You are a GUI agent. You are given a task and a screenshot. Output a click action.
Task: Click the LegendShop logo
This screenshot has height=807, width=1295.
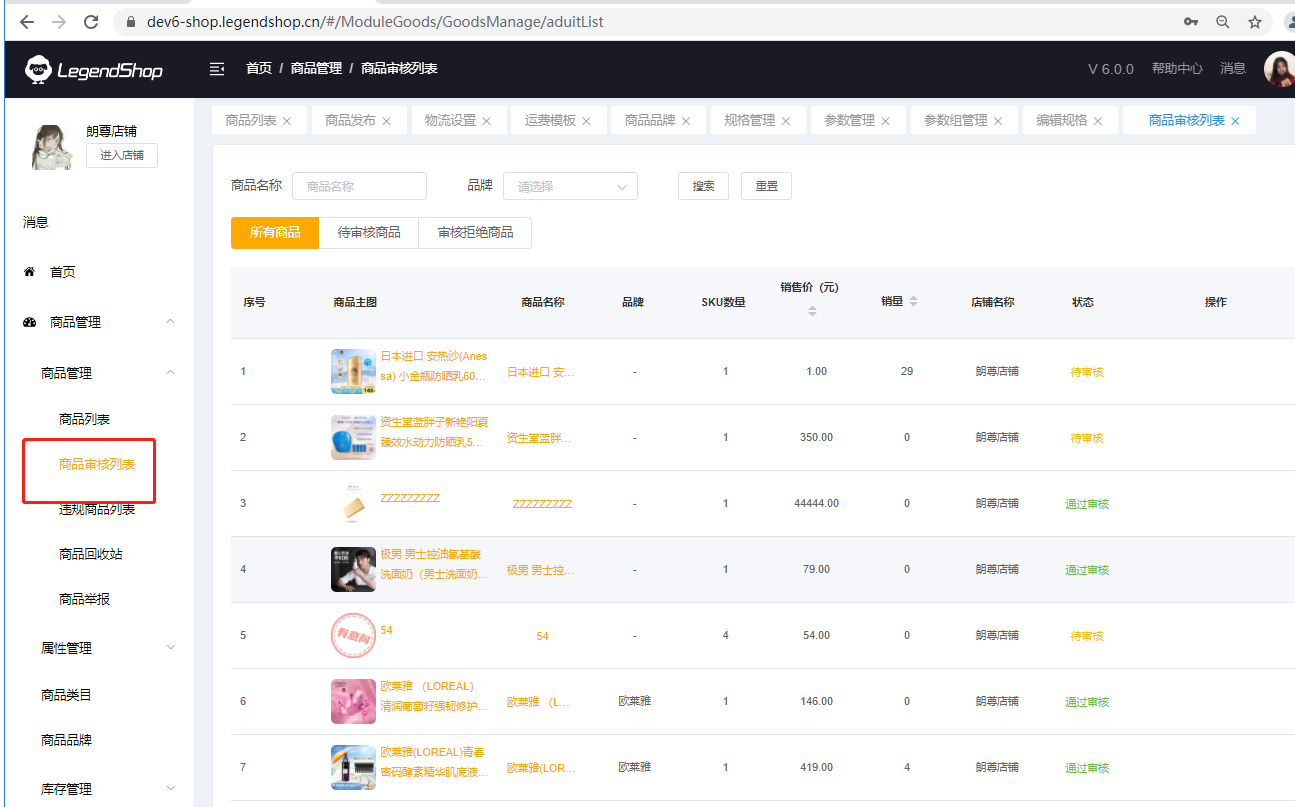(94, 70)
